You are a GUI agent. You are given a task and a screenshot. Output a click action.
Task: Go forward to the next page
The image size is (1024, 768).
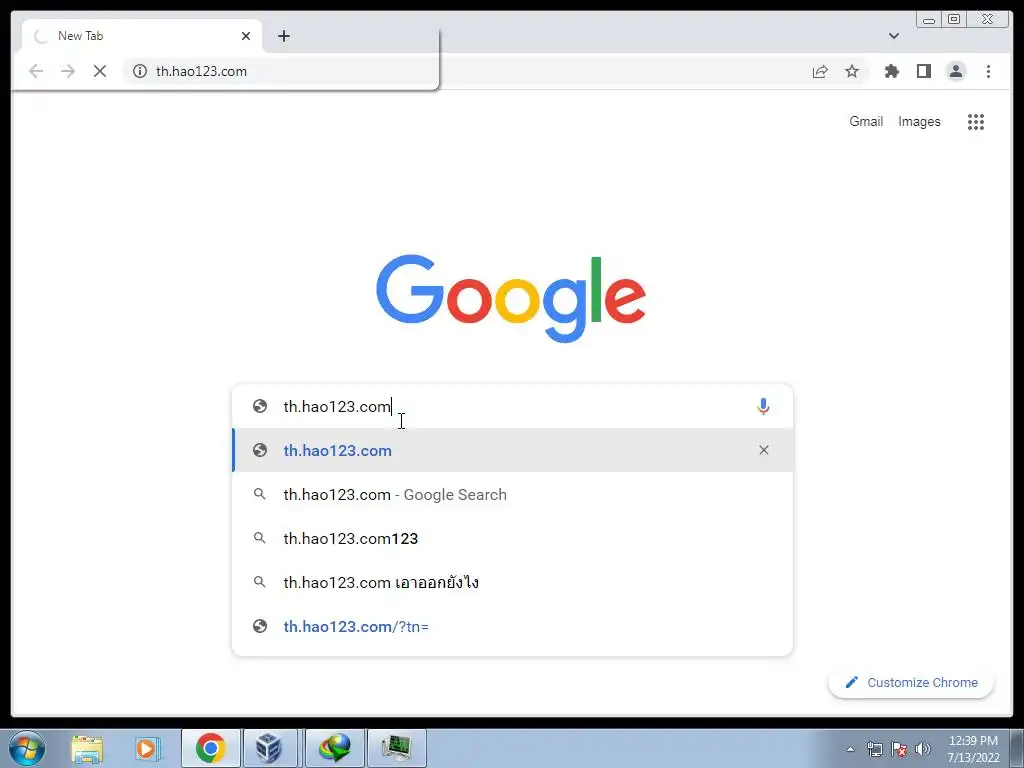click(68, 71)
